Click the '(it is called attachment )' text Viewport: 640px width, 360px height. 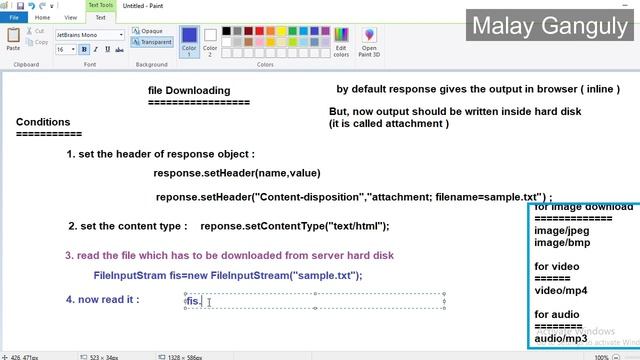point(389,124)
